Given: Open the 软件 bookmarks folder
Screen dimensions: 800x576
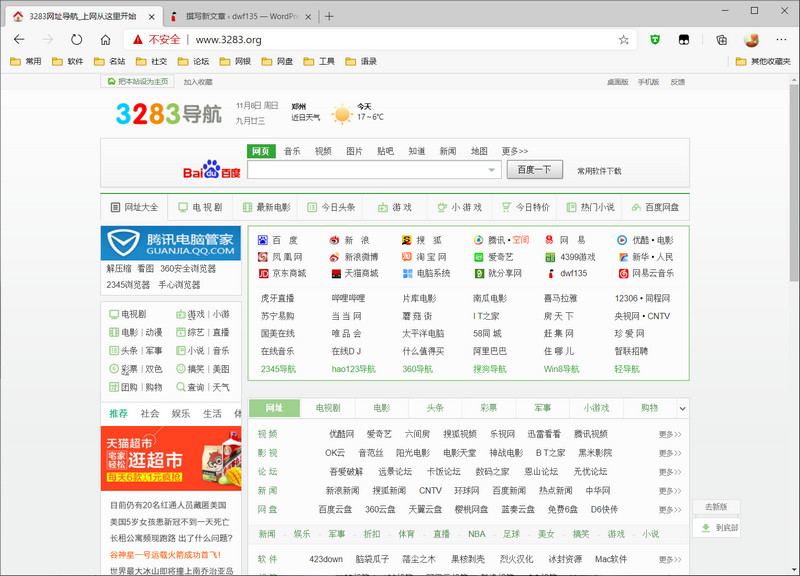Looking at the screenshot, I should (x=68, y=61).
